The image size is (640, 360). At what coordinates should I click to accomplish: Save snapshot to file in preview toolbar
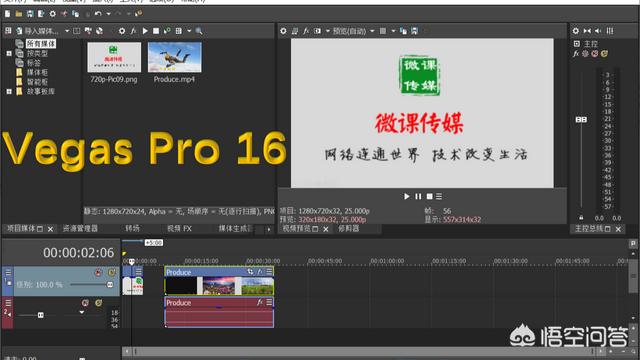click(415, 31)
